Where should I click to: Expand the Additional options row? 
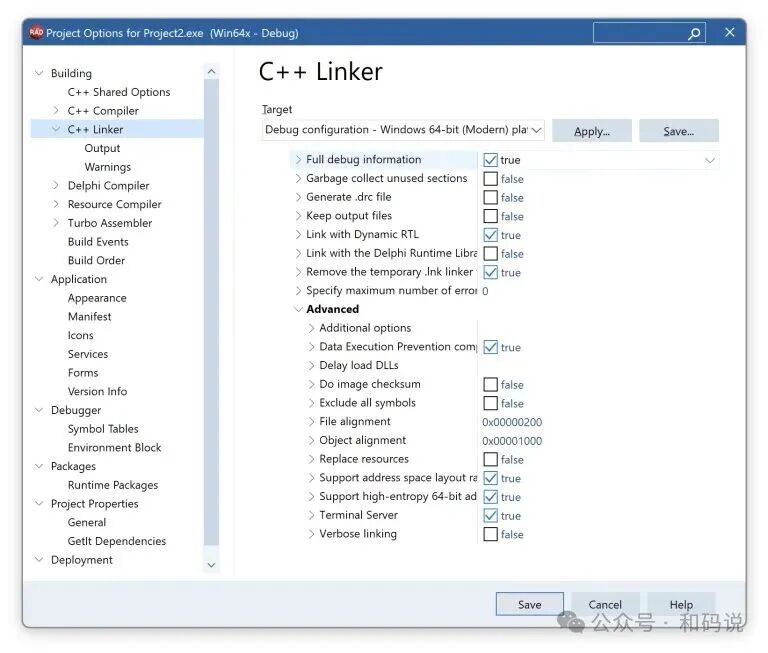click(311, 328)
